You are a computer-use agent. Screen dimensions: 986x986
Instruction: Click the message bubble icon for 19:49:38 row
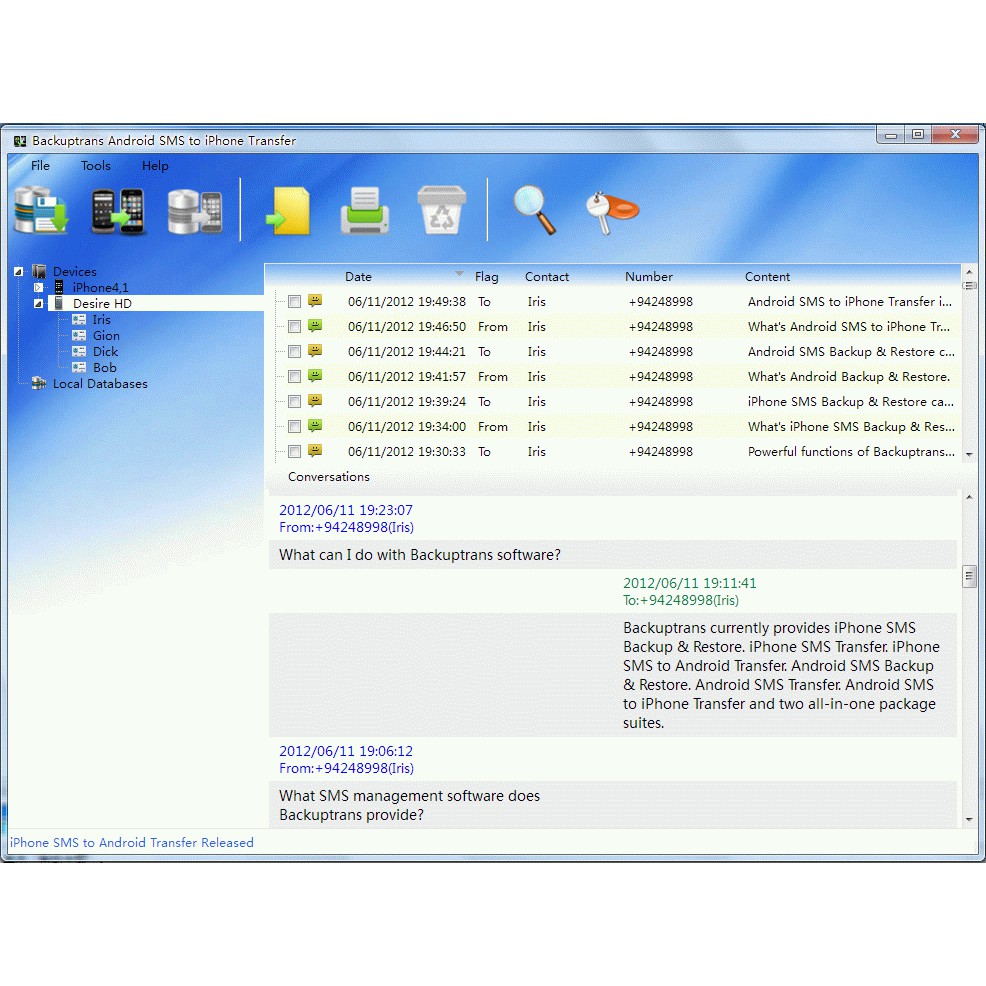(x=315, y=301)
